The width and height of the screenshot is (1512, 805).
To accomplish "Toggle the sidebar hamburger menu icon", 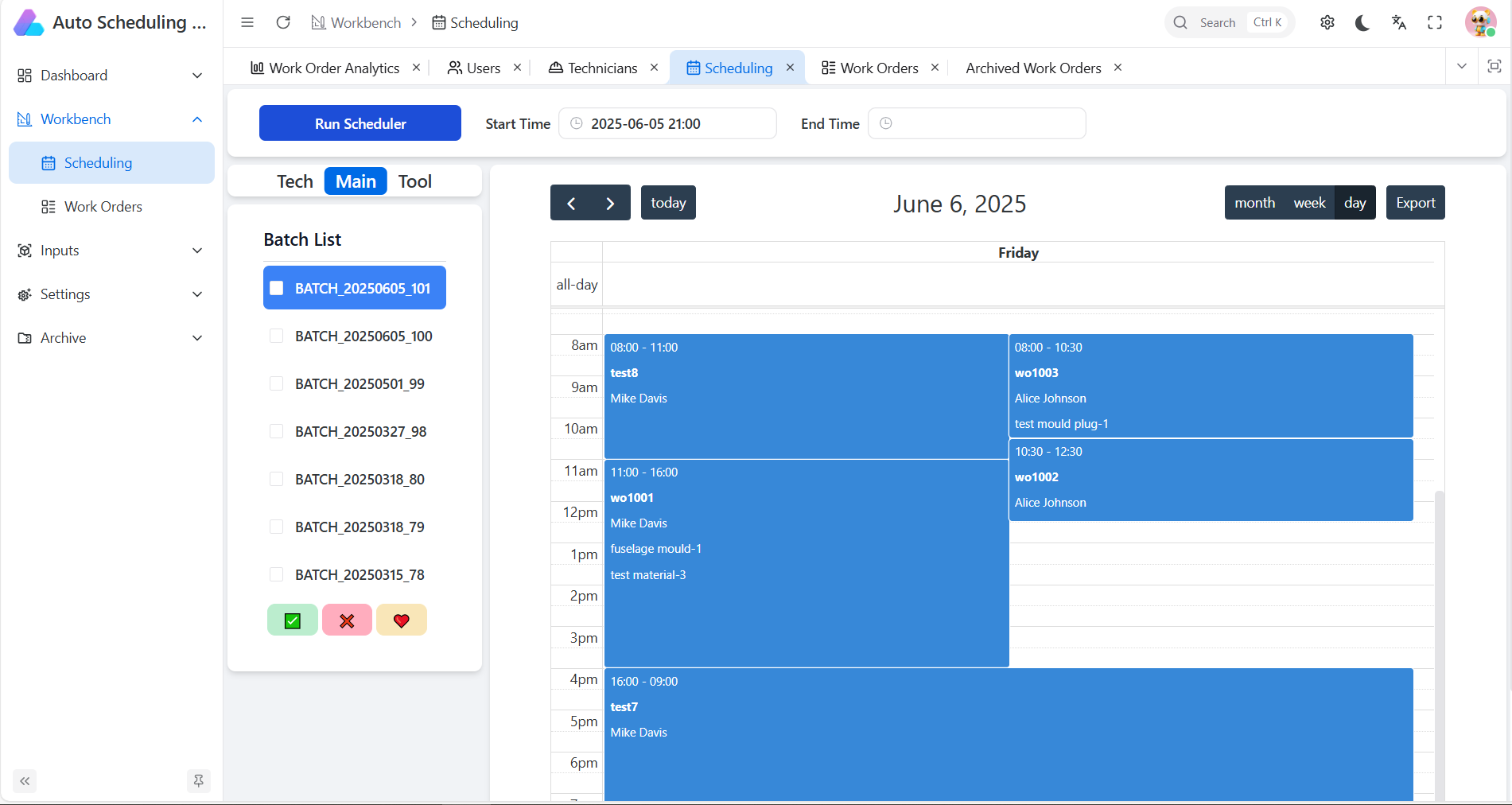I will pos(247,22).
